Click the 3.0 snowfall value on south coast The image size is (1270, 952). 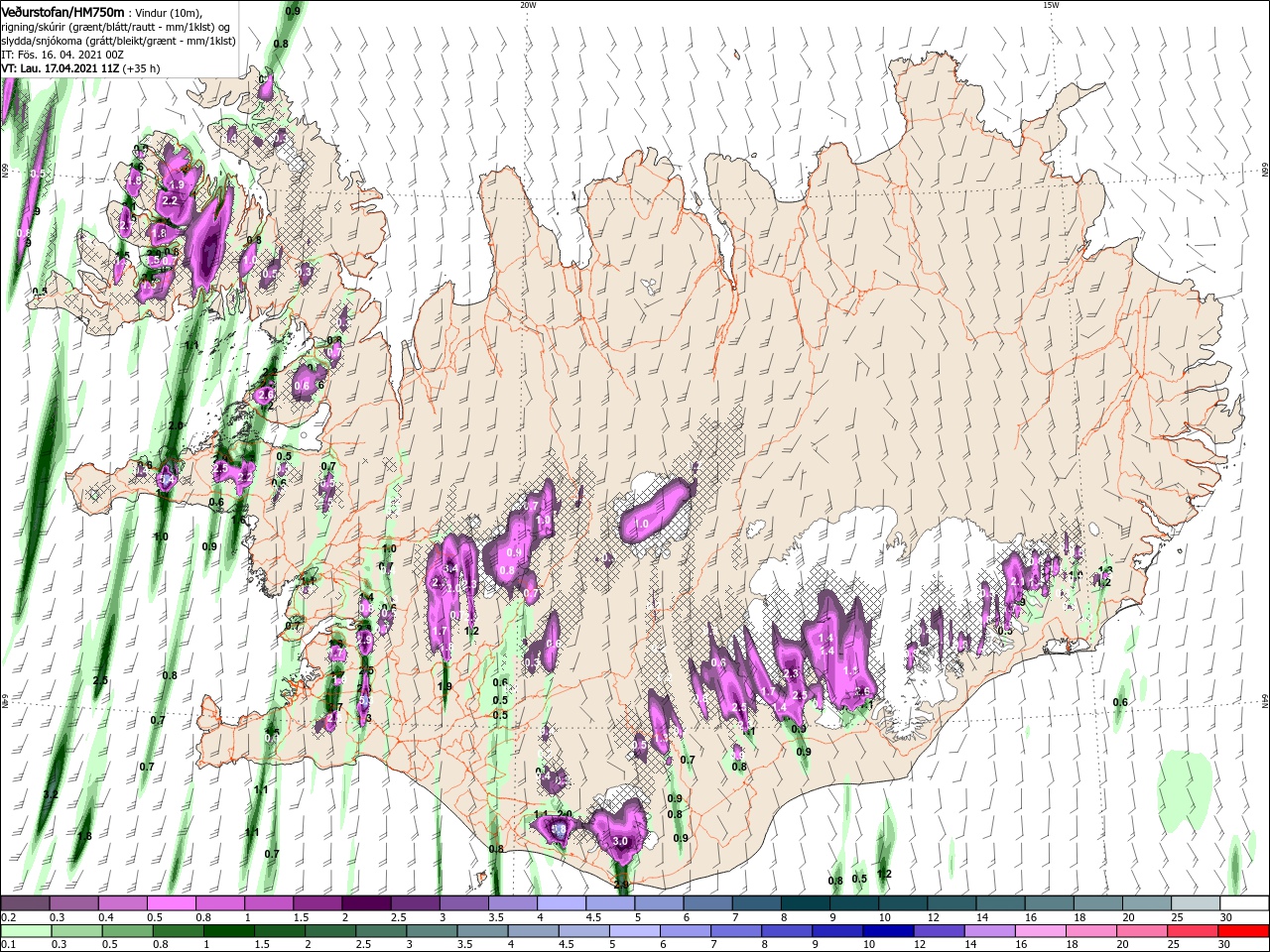coord(621,841)
